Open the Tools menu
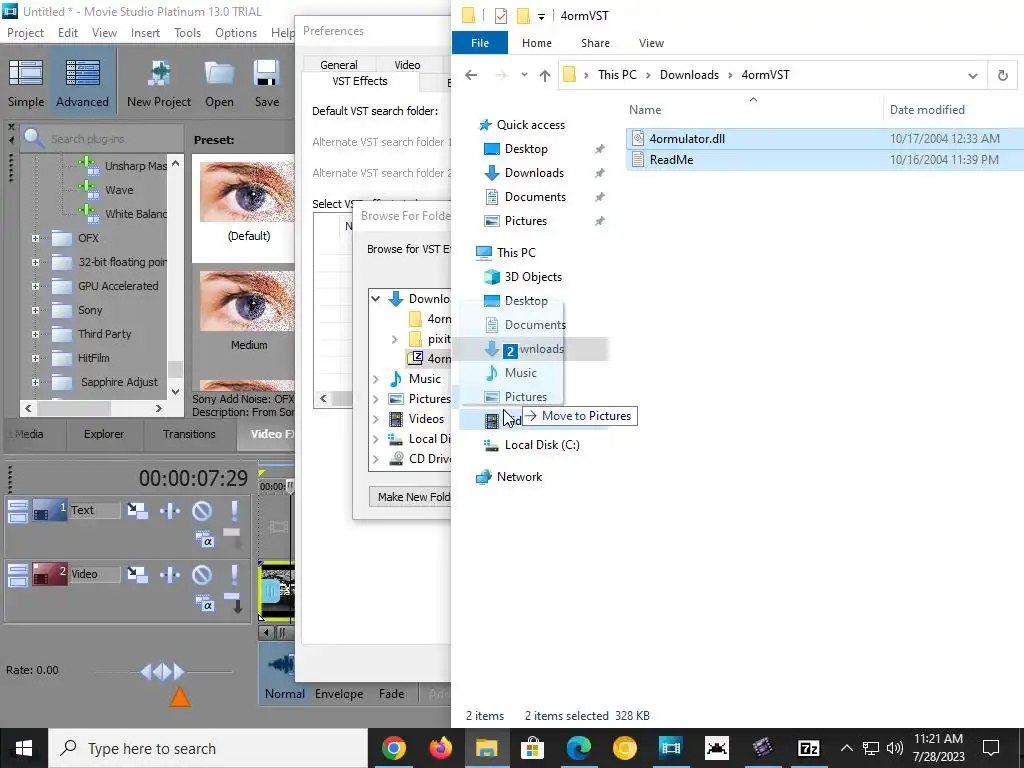 point(187,33)
